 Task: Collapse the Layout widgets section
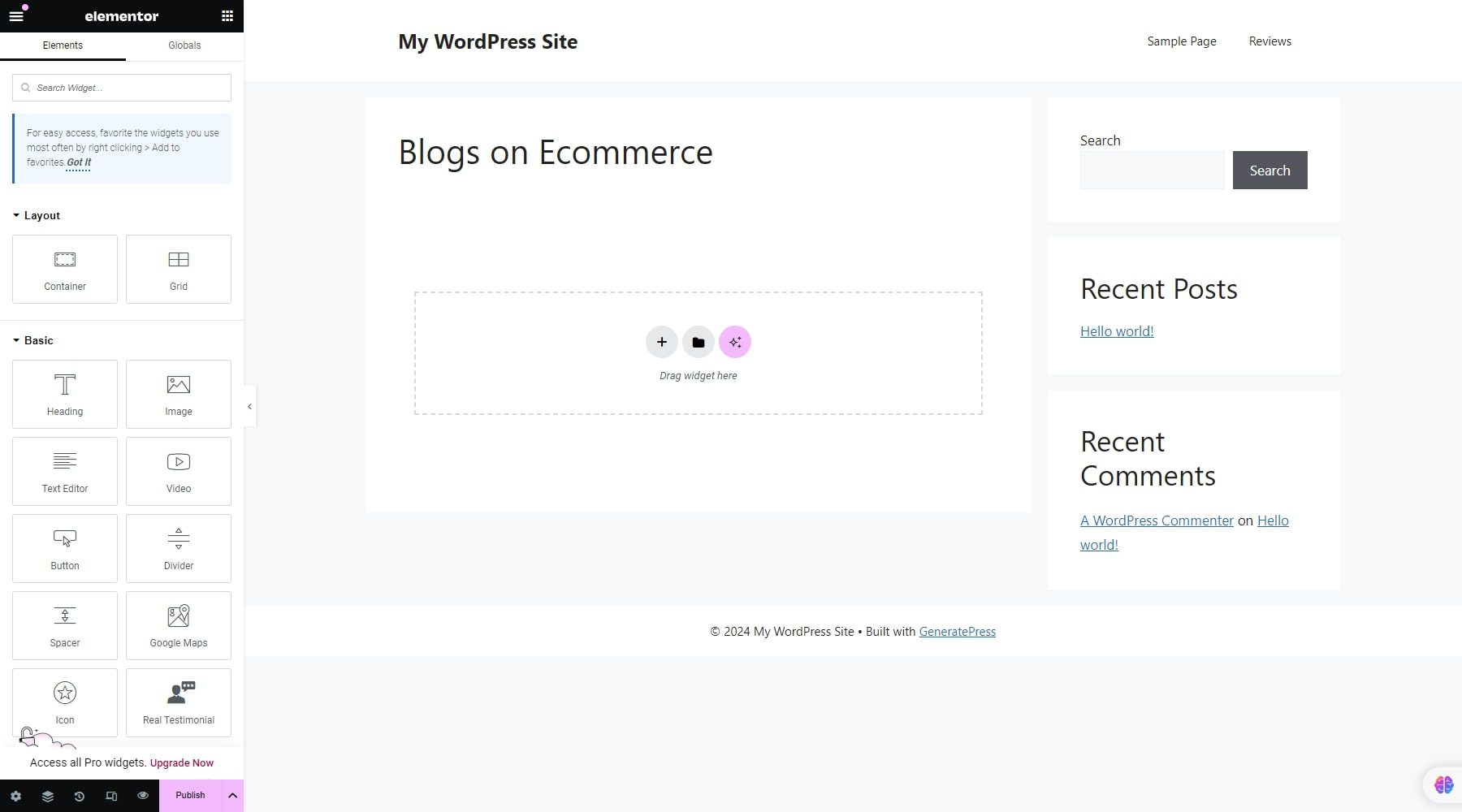click(15, 215)
